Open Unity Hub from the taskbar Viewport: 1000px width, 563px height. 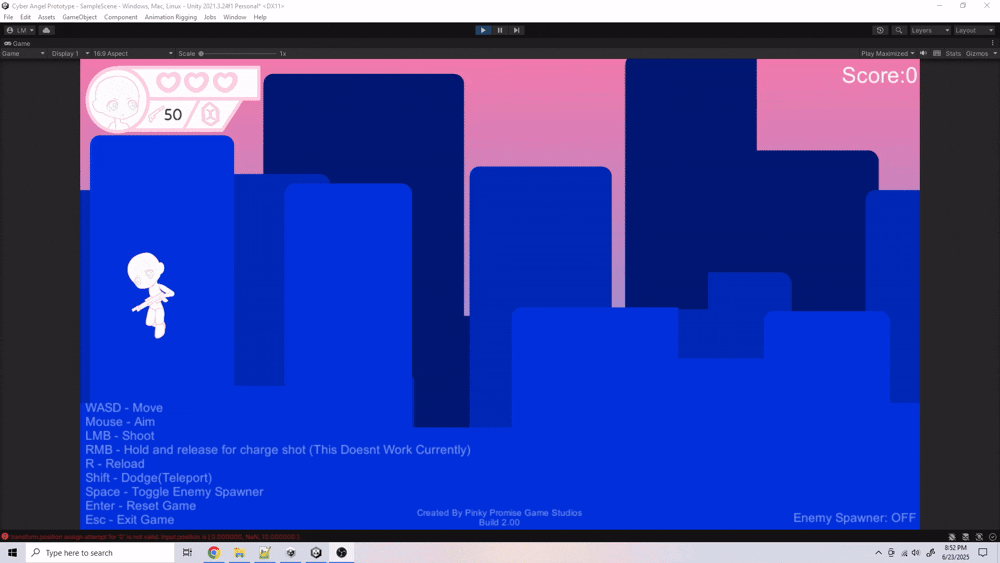(x=291, y=553)
